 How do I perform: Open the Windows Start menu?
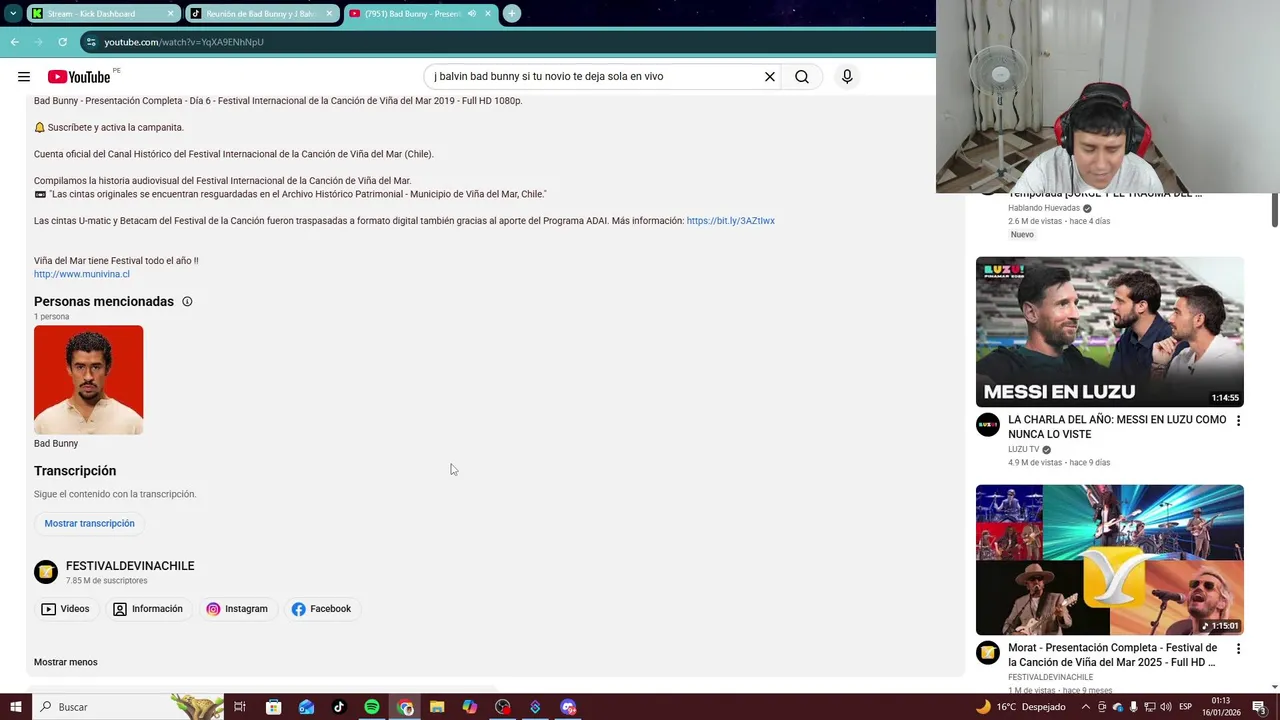15,707
